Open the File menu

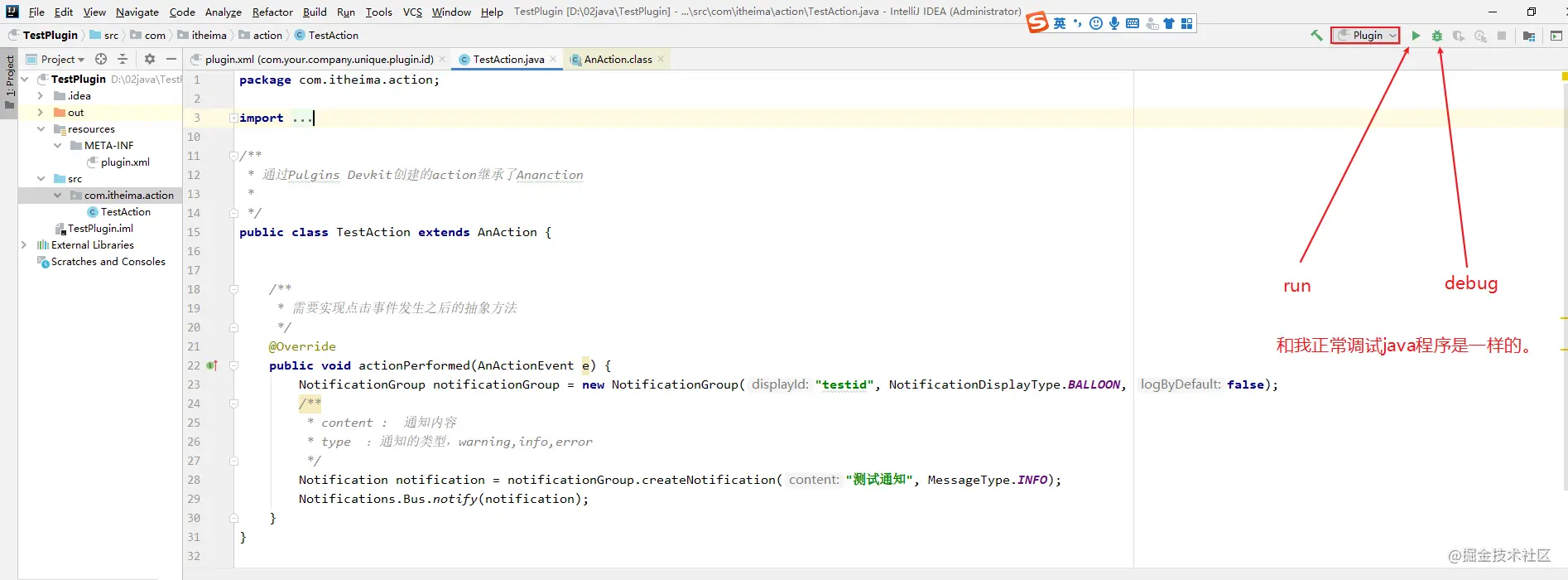(x=36, y=12)
